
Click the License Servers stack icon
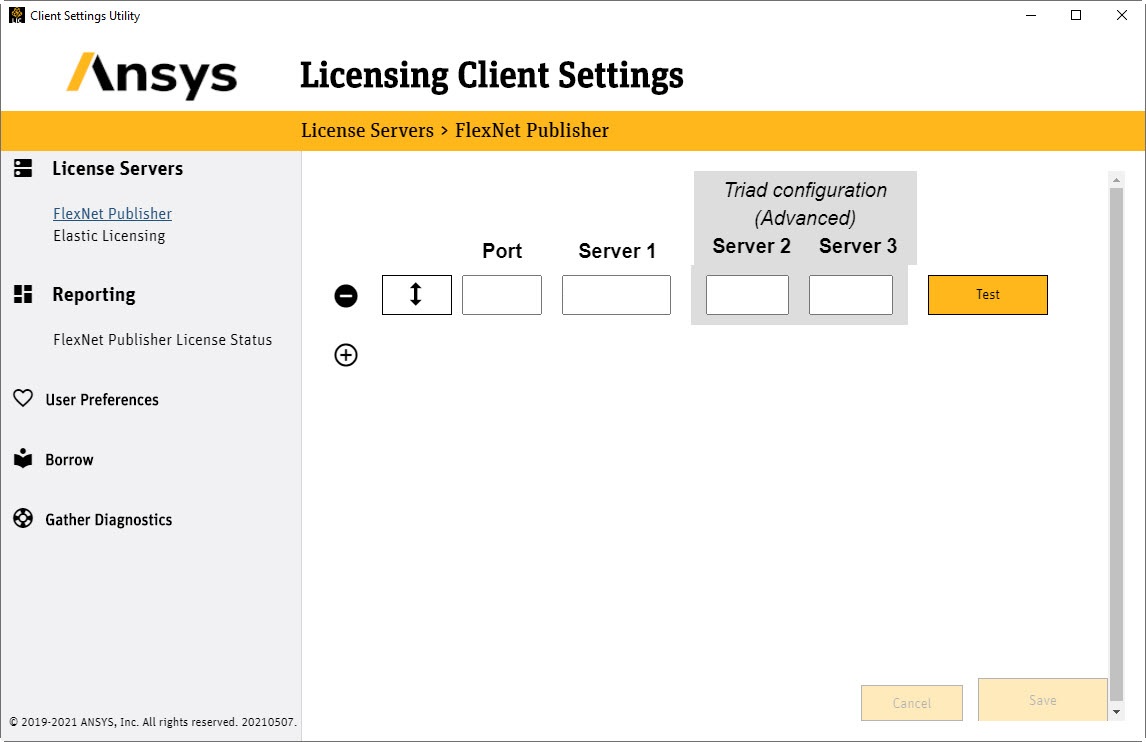tap(23, 168)
